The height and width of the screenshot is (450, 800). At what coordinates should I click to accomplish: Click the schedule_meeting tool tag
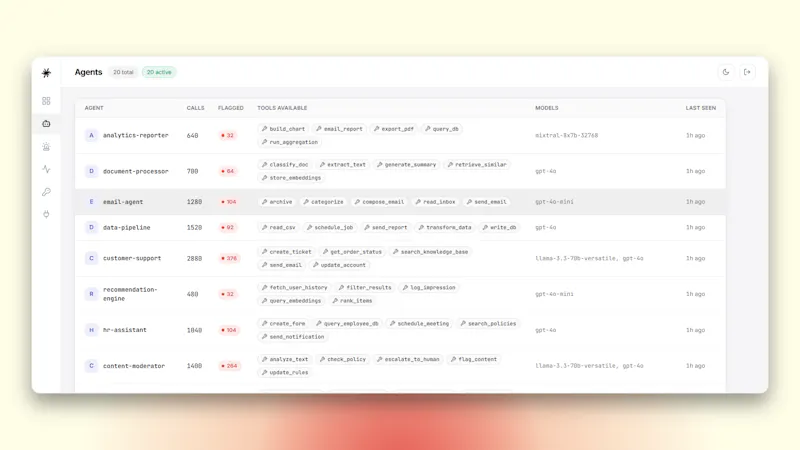[x=419, y=323]
